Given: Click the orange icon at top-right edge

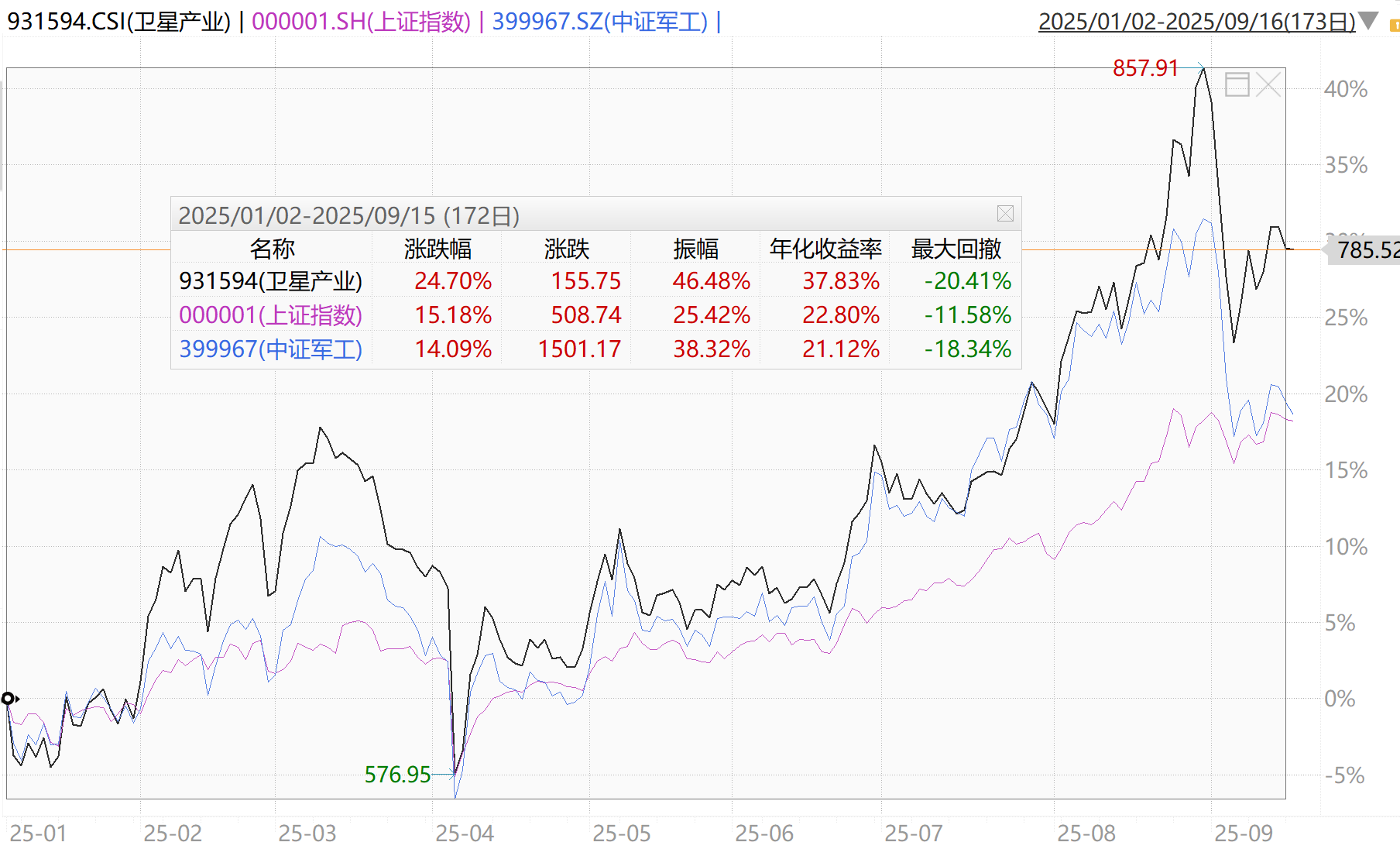Looking at the screenshot, I should [x=1395, y=26].
